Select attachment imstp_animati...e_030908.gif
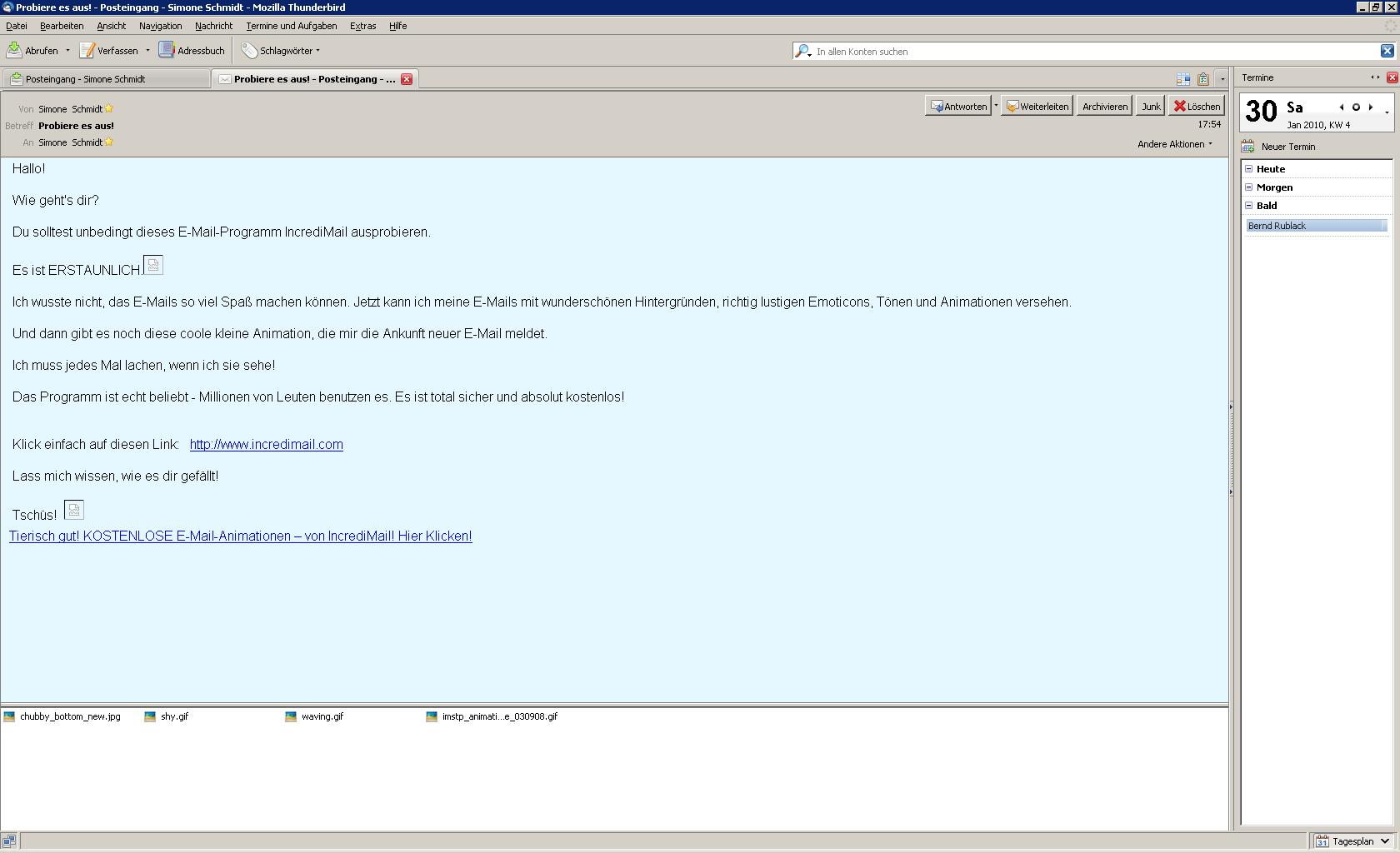This screenshot has height=853, width=1400. click(x=492, y=716)
